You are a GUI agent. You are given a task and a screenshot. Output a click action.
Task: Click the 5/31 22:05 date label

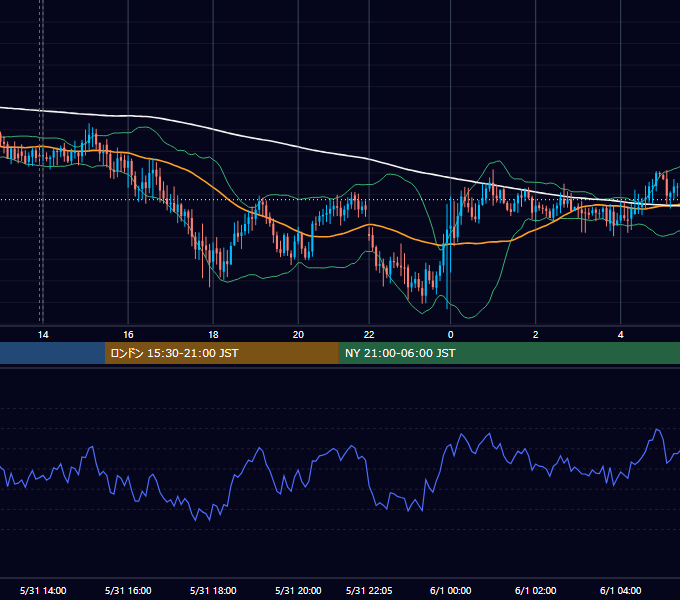coord(369,590)
